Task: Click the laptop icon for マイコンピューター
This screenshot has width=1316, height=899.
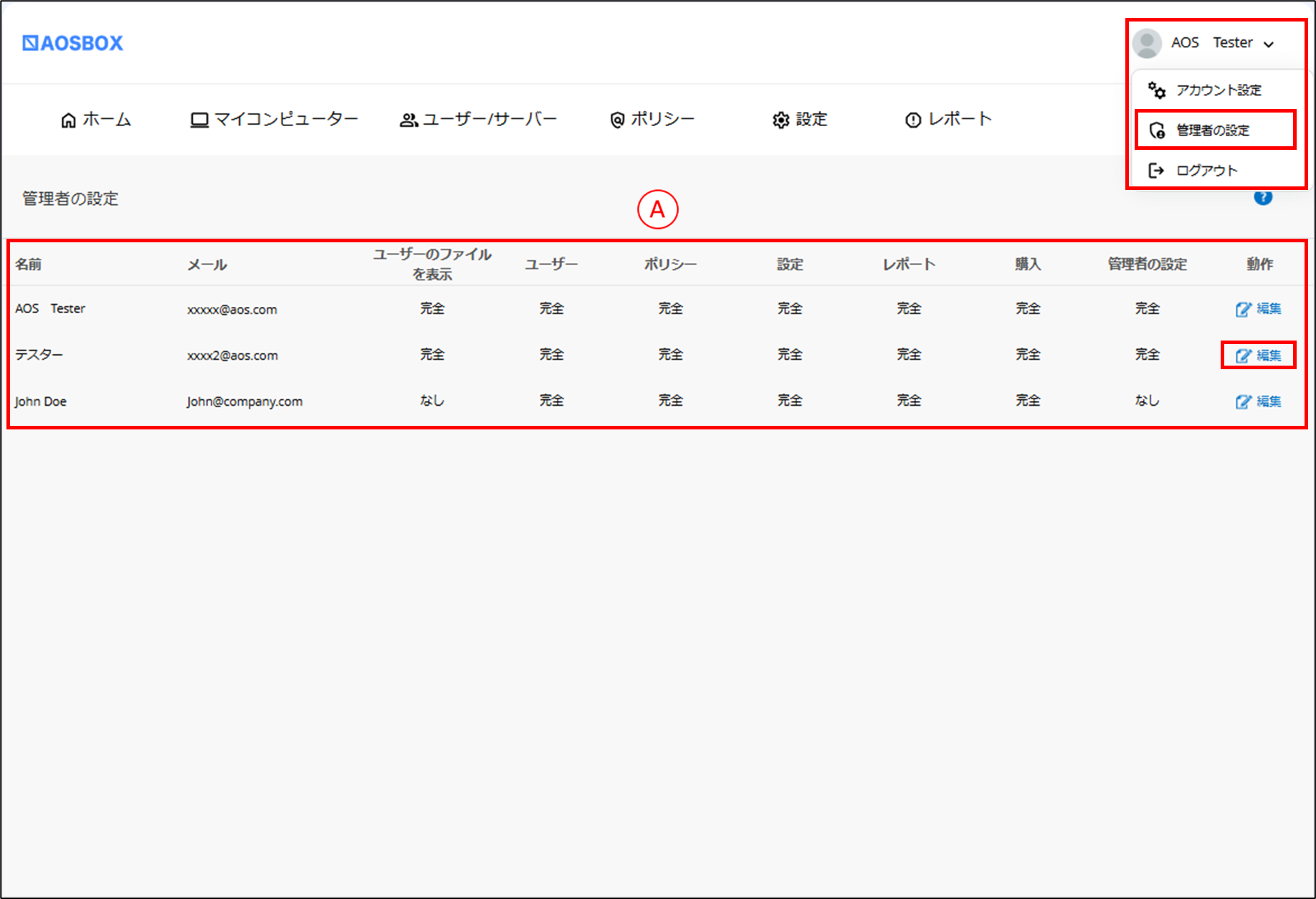Action: [199, 120]
